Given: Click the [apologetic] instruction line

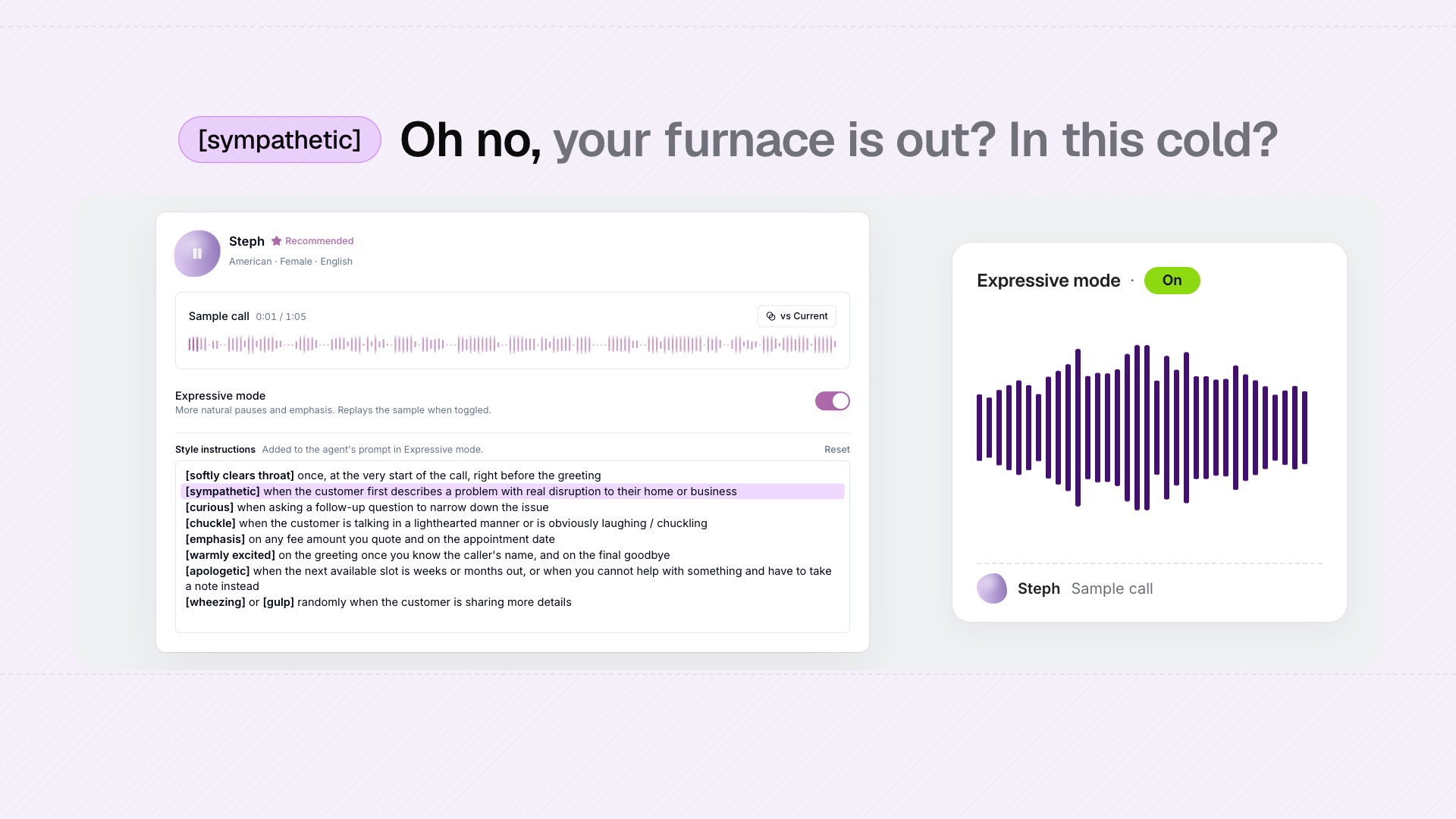Looking at the screenshot, I should [x=509, y=579].
